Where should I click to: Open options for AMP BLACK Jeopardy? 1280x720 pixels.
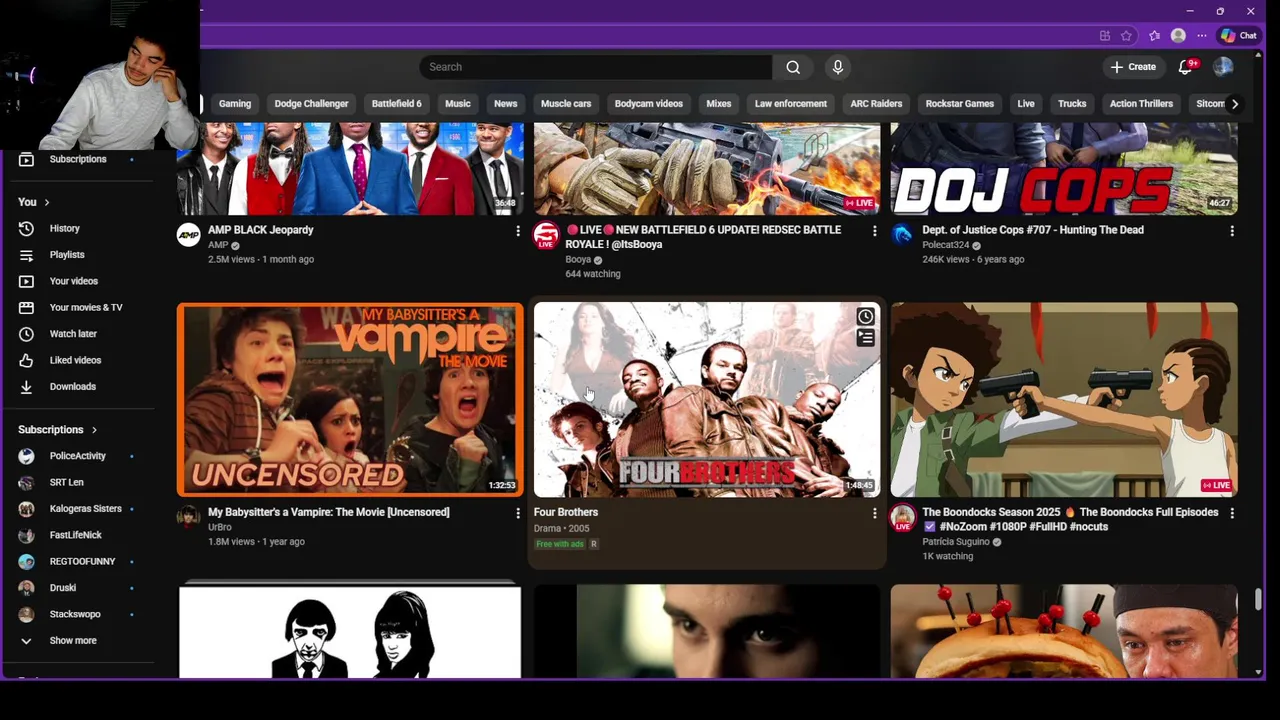(518, 231)
